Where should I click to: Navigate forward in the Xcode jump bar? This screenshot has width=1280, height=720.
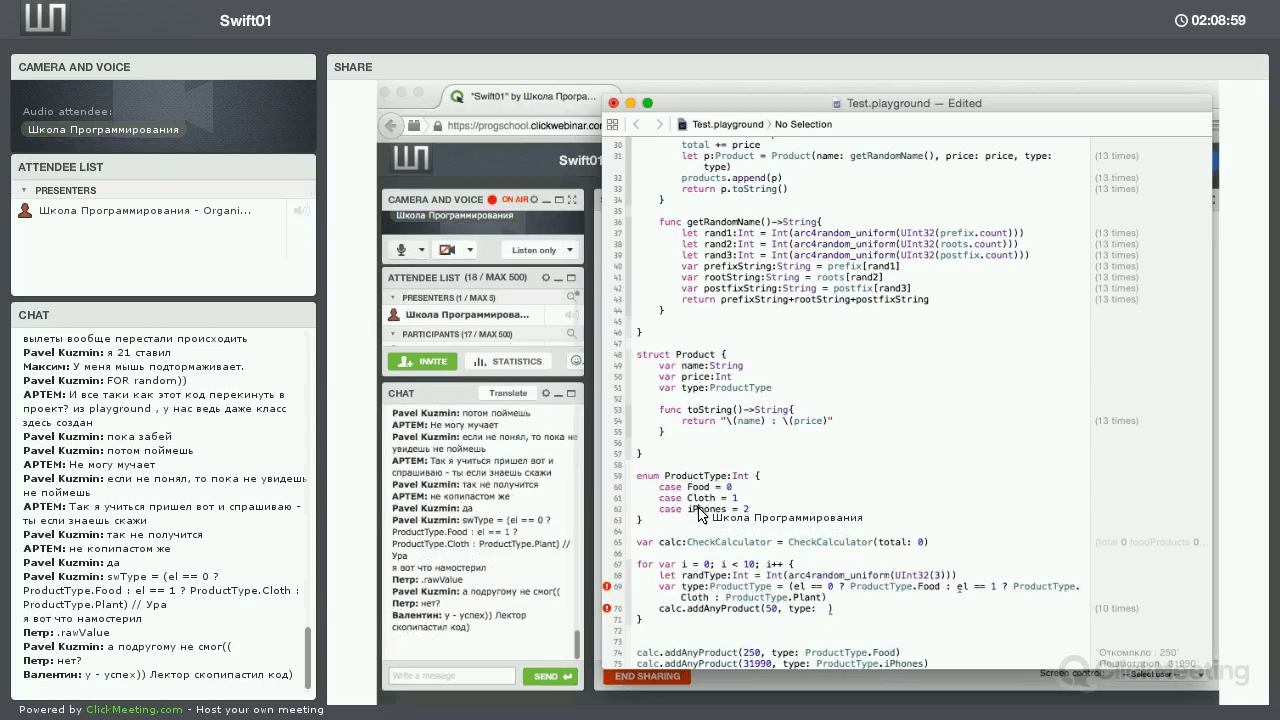tap(659, 125)
